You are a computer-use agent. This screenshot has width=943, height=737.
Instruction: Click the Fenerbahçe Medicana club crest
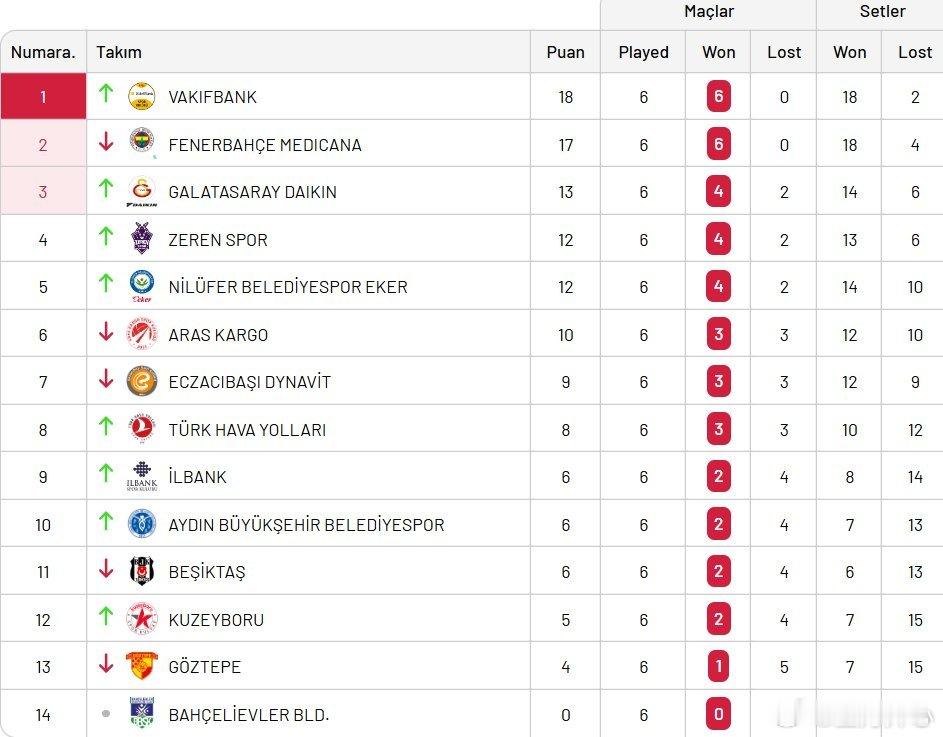click(142, 144)
